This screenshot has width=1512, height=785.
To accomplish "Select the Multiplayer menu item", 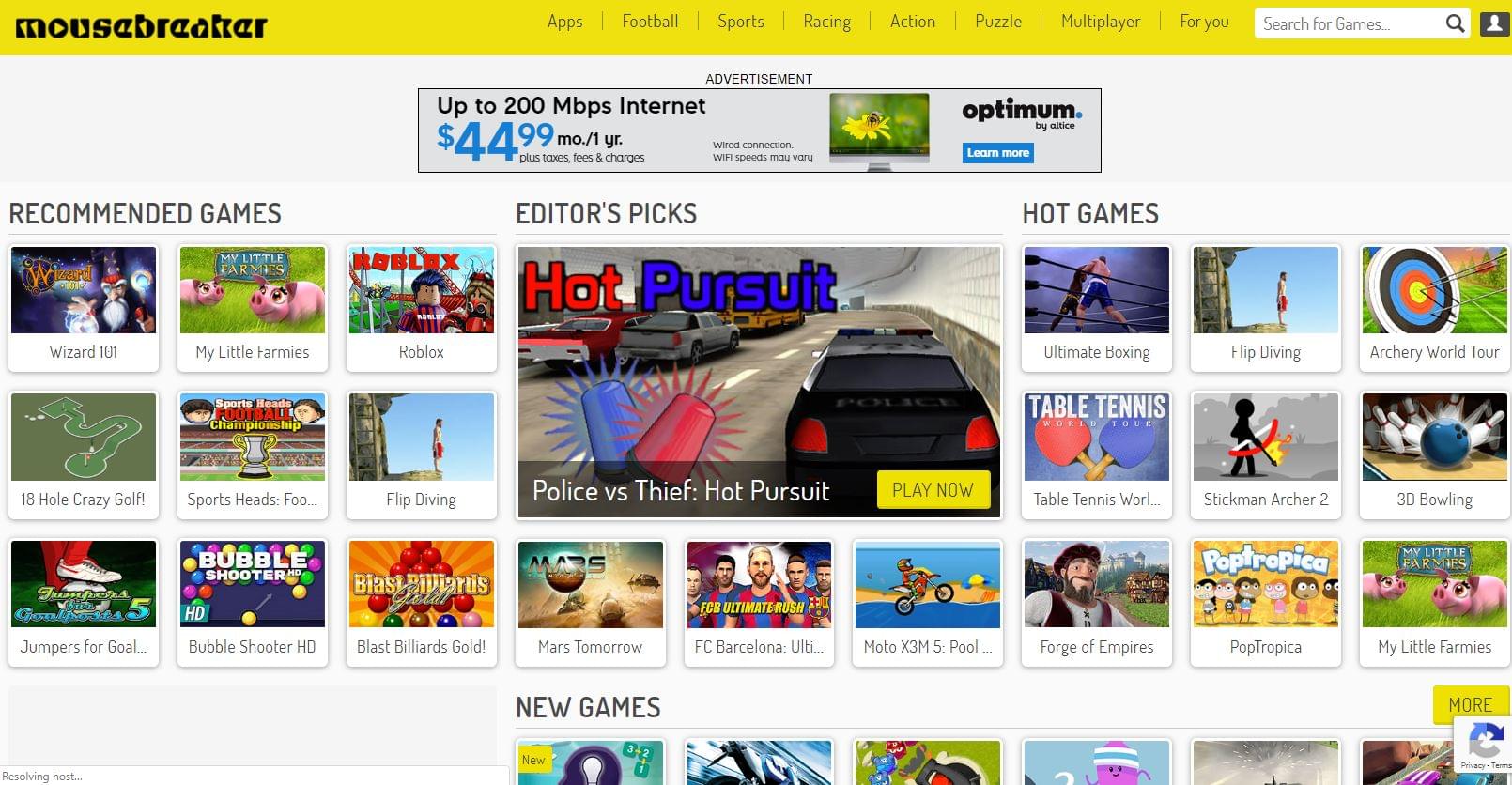I will pyautogui.click(x=1101, y=22).
